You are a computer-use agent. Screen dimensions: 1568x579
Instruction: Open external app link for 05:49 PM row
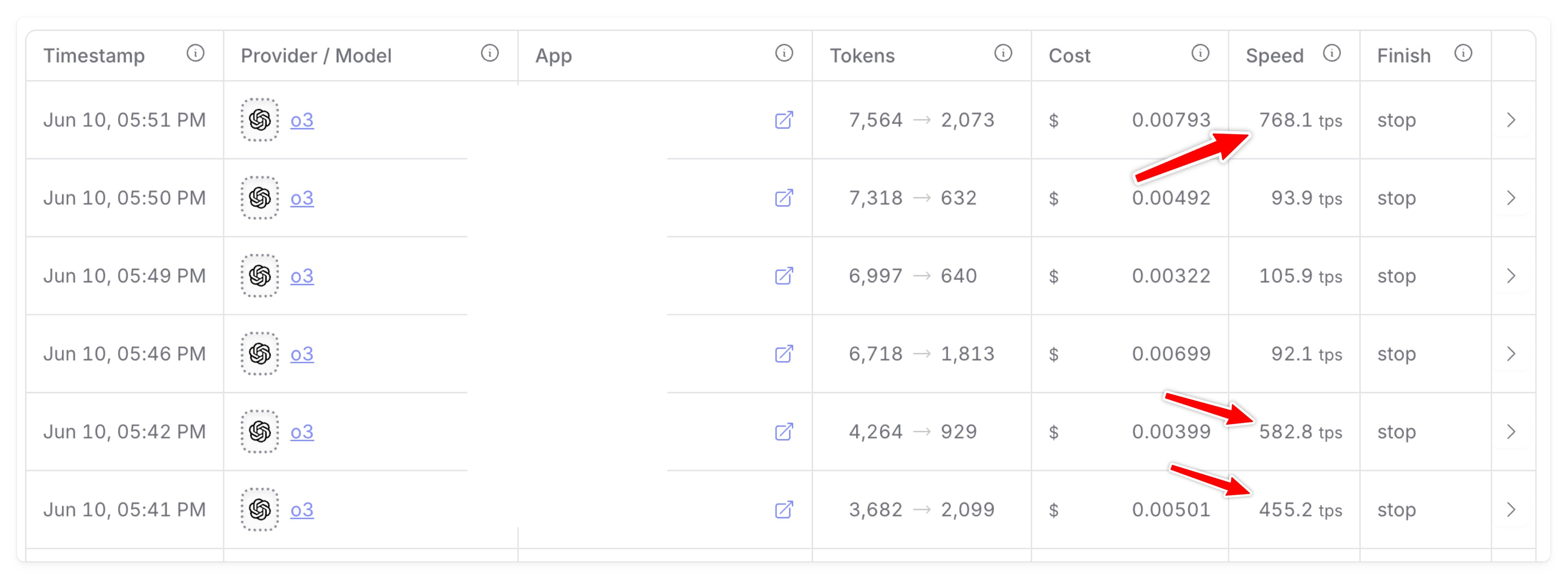[x=784, y=276]
